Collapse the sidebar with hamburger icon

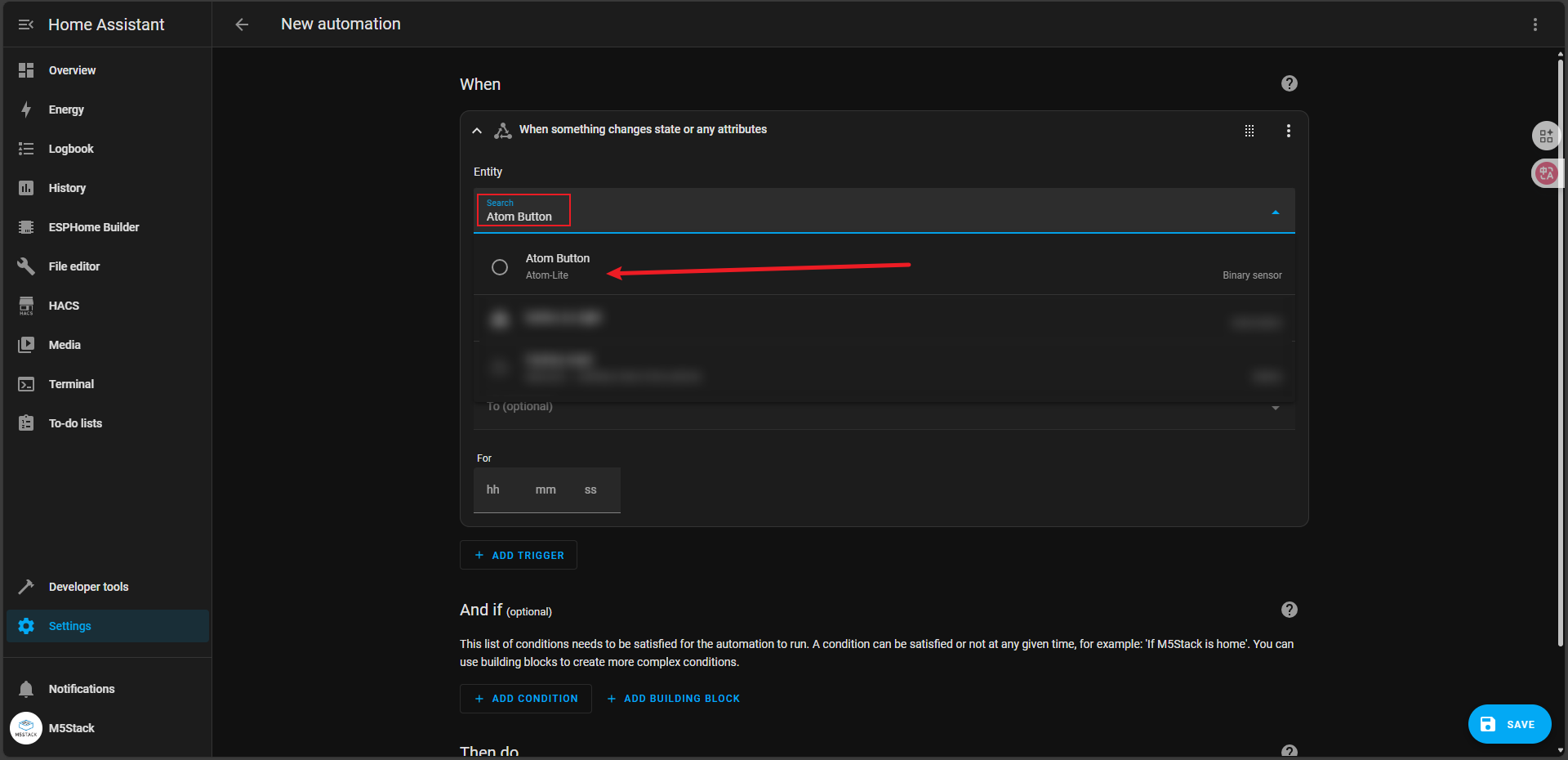coord(26,25)
